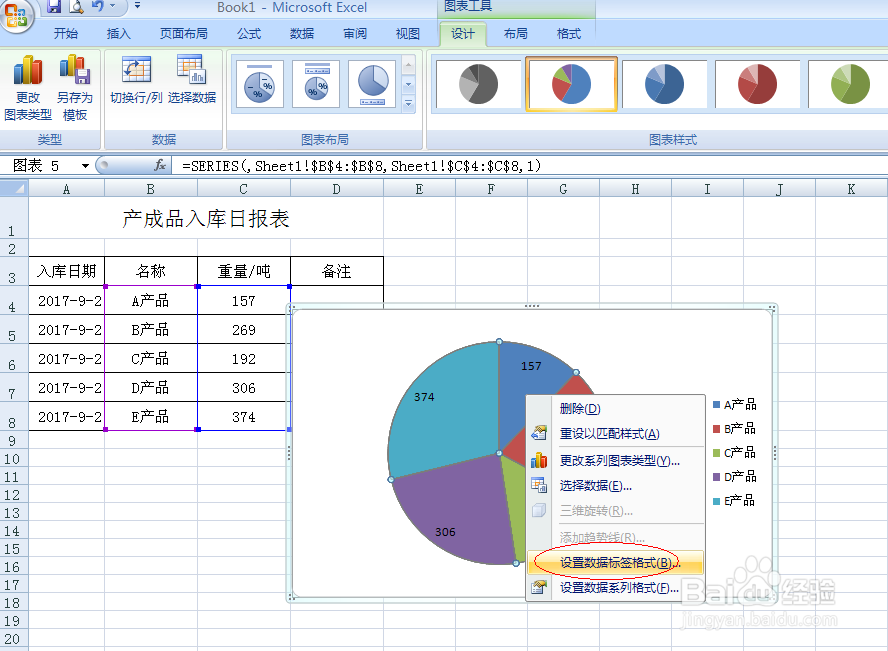Click chart layouts gallery down arrow

tap(408, 85)
